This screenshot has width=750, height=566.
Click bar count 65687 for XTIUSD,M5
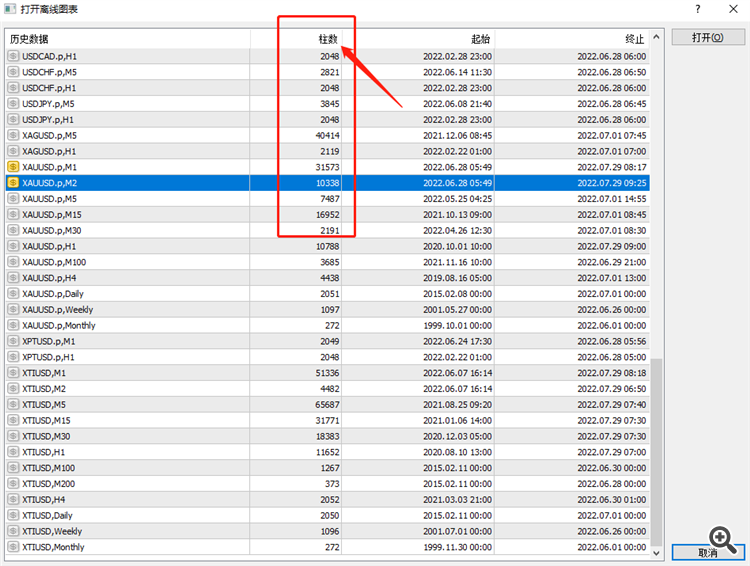coord(328,404)
